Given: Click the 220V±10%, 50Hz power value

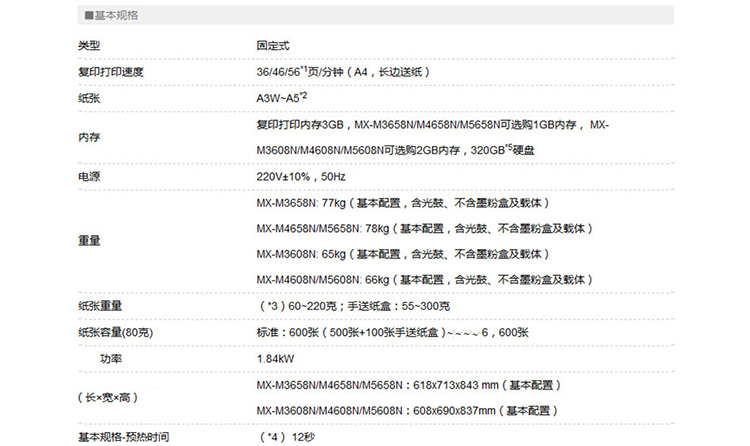Looking at the screenshot, I should (x=301, y=176).
